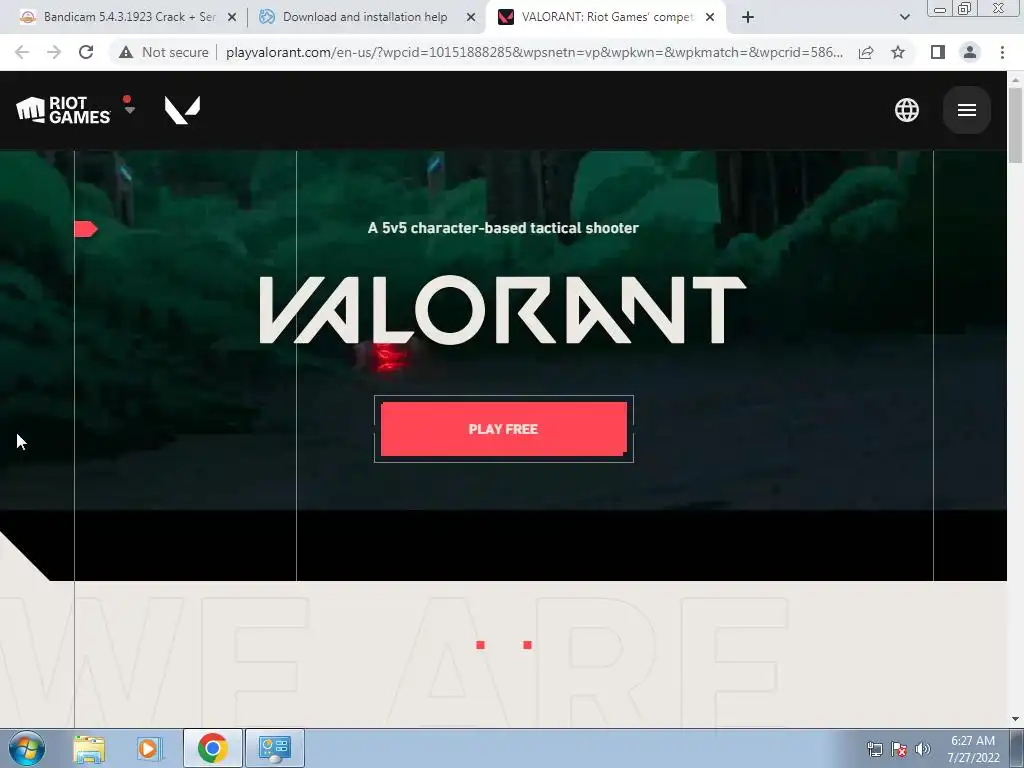
Task: Click the Show desktop strip on the taskbar
Action: point(1017,748)
